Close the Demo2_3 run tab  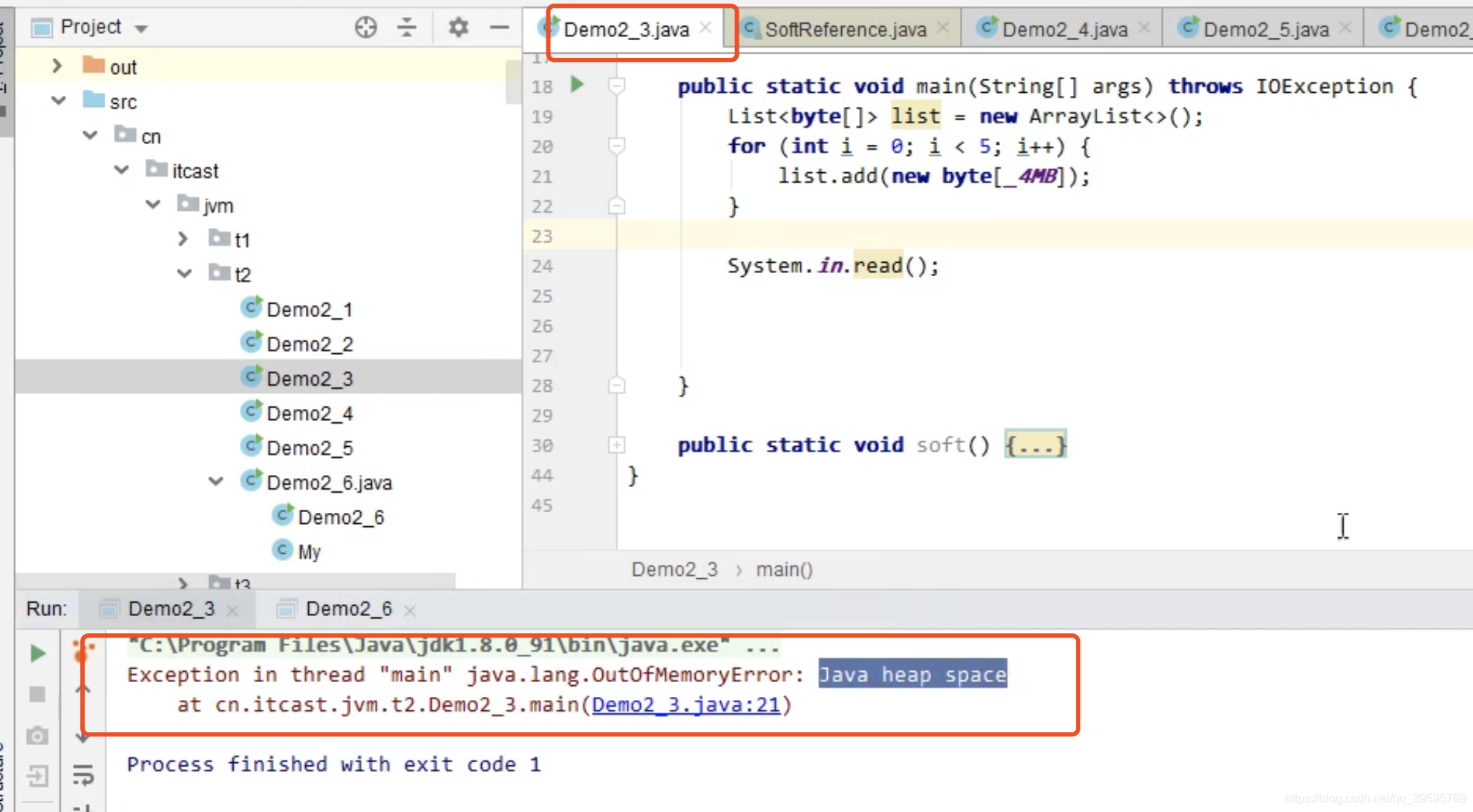232,611
